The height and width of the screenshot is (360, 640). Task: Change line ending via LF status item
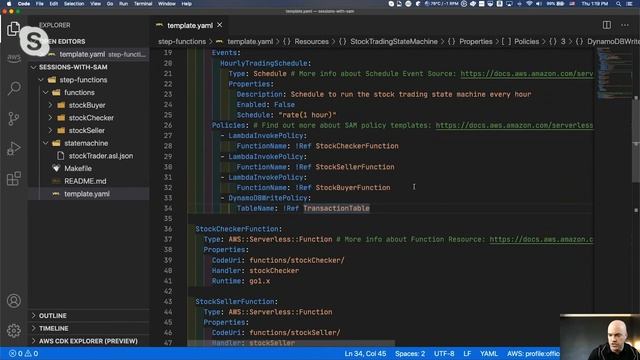467,353
